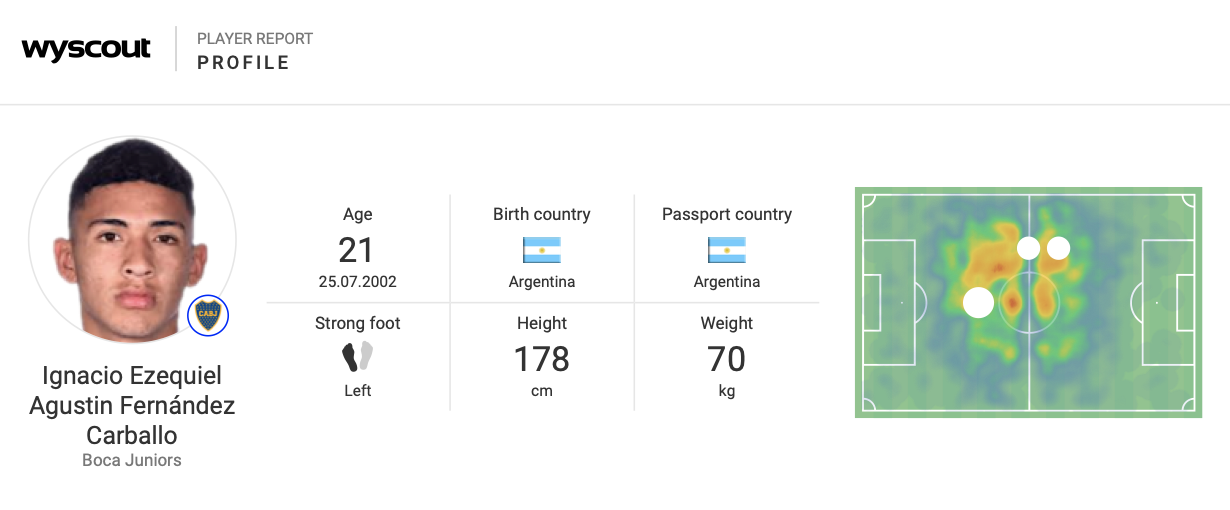Viewport: 1230px width, 510px height.
Task: Select the right small white heatmap dot
Action: point(1058,247)
